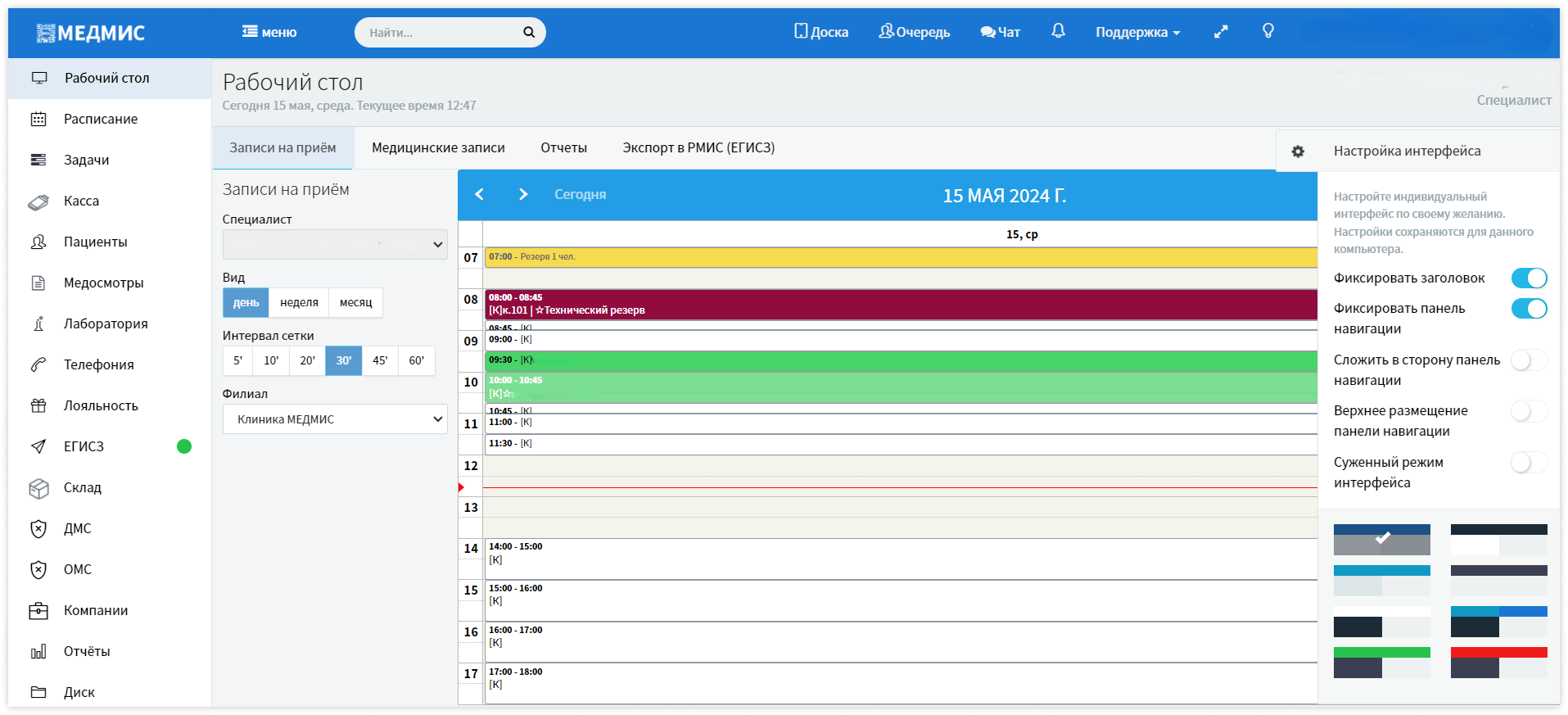Screen dimensions: 1568x715
Task: Set grid interval to 45'
Action: [380, 360]
